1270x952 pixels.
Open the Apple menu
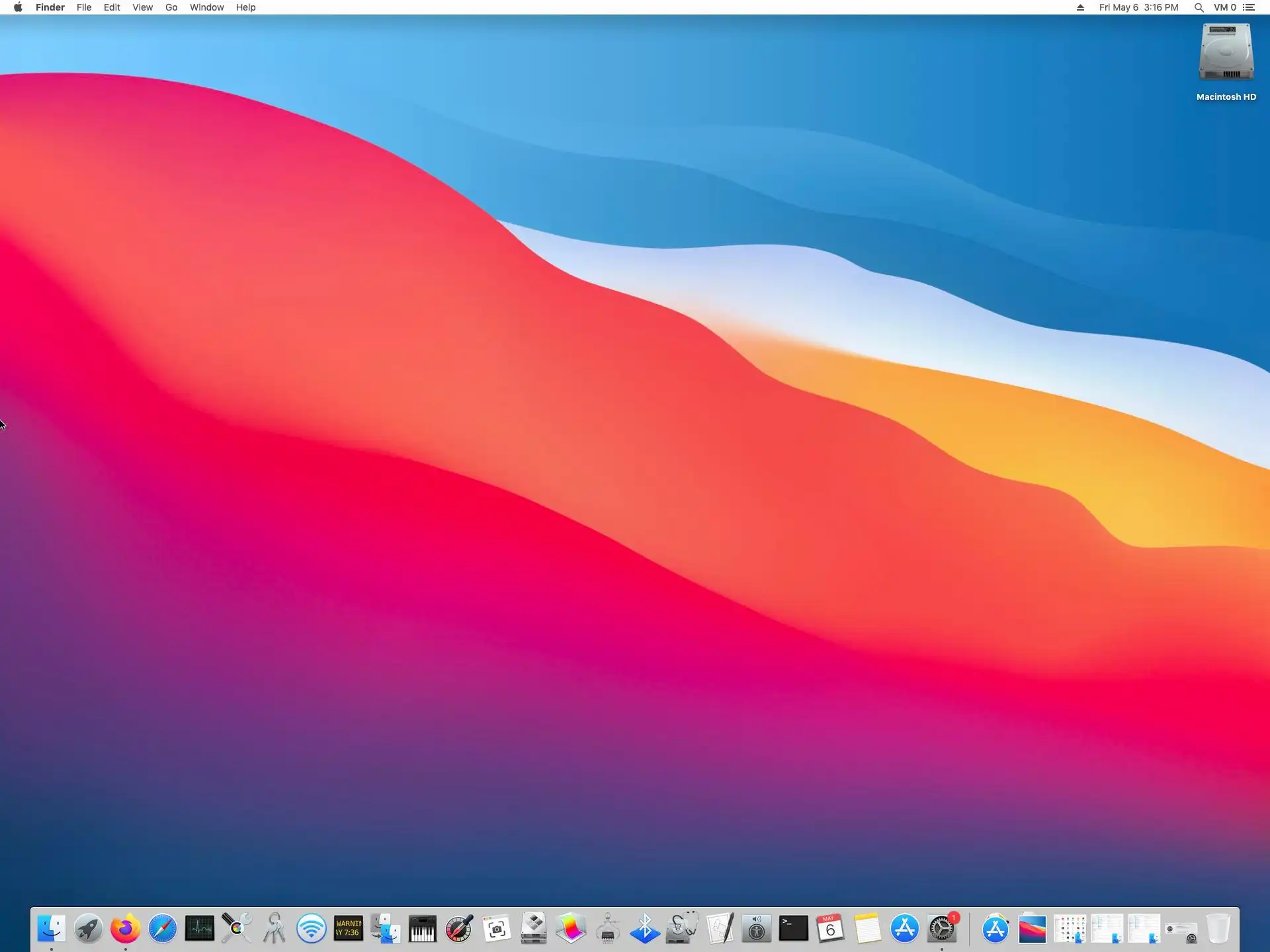[x=18, y=7]
